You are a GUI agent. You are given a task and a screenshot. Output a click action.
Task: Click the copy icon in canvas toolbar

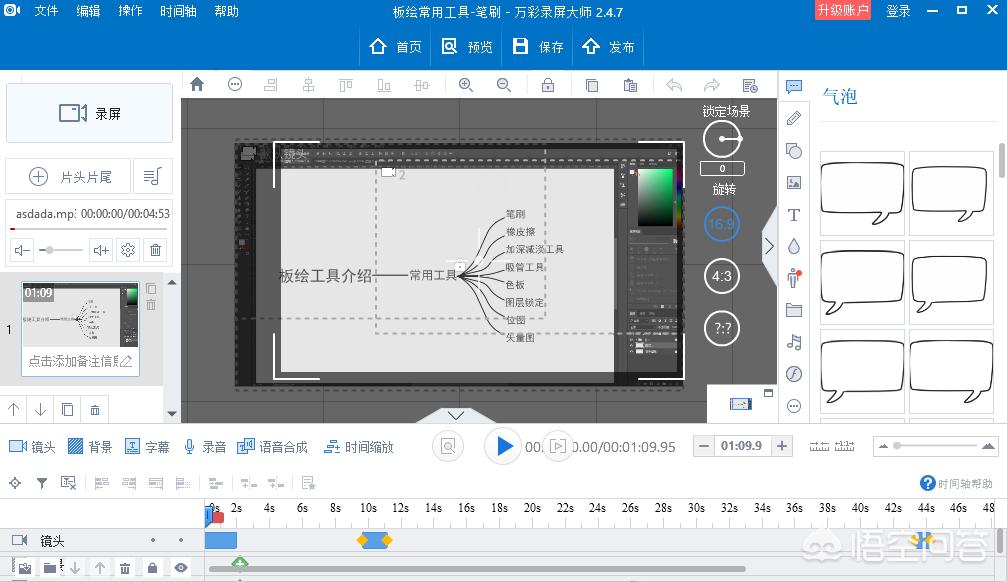pos(592,85)
